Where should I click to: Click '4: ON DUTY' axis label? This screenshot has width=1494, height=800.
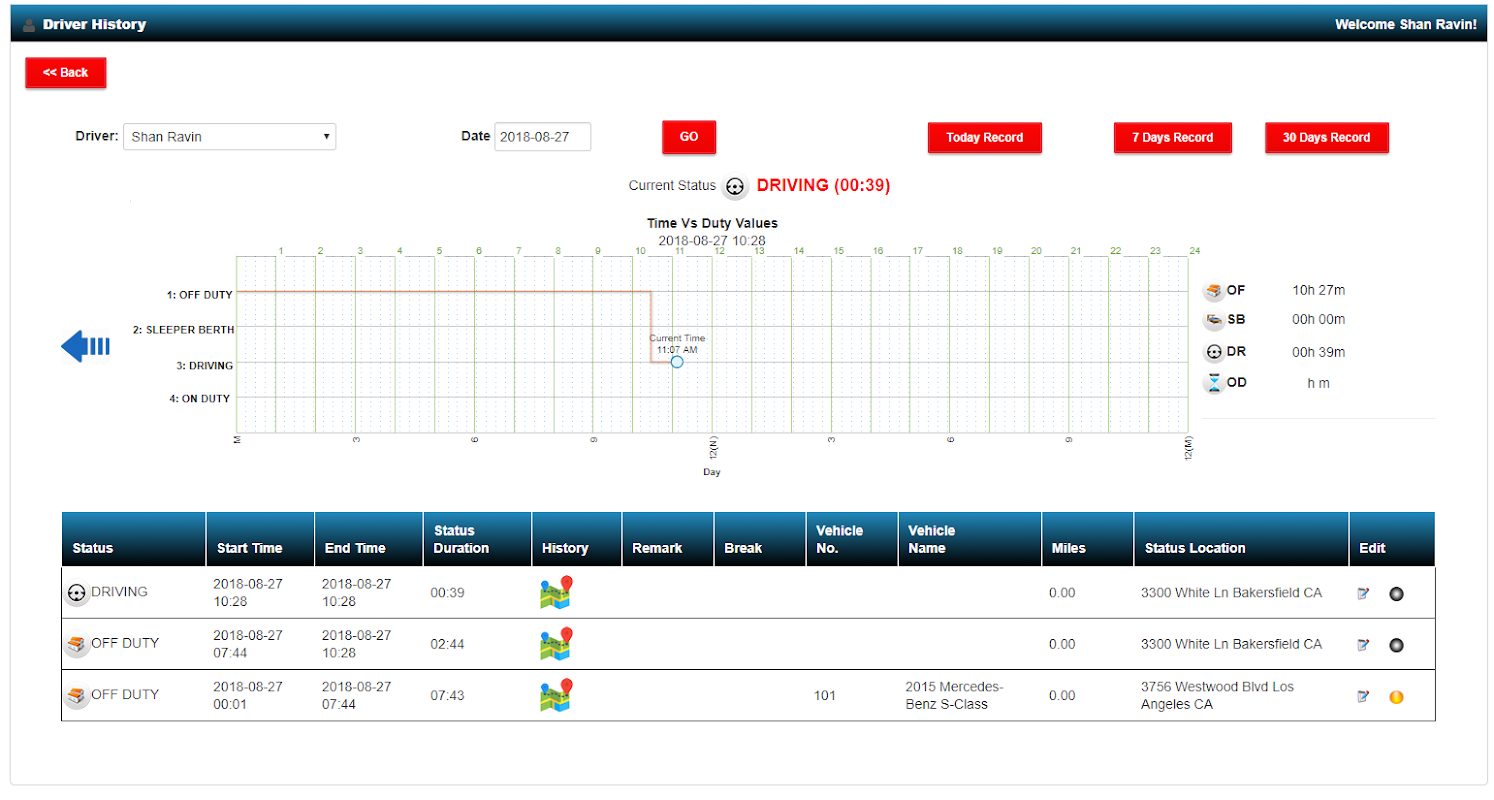(x=200, y=398)
